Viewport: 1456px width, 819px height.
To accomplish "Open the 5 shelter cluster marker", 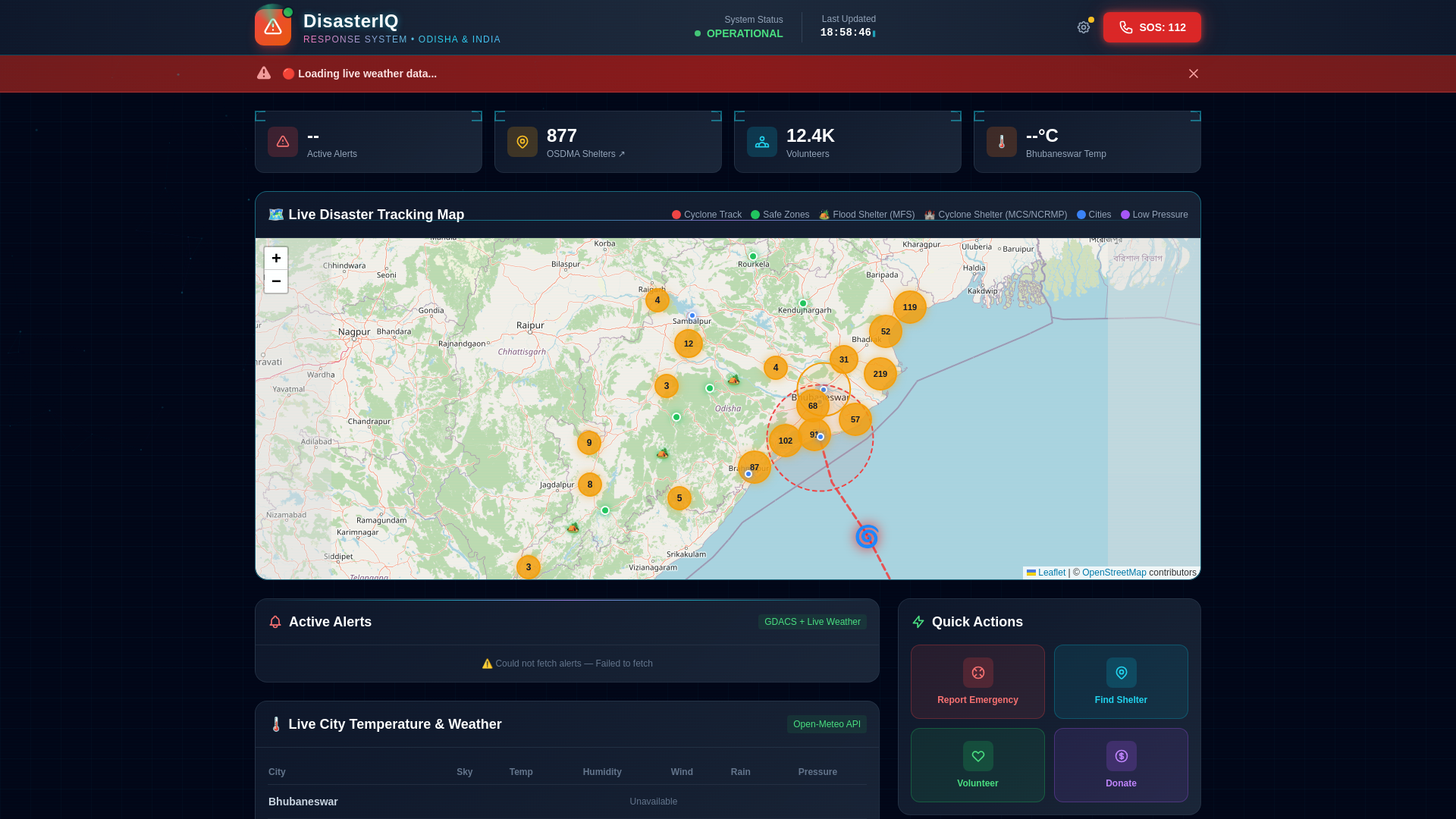I will click(x=679, y=498).
